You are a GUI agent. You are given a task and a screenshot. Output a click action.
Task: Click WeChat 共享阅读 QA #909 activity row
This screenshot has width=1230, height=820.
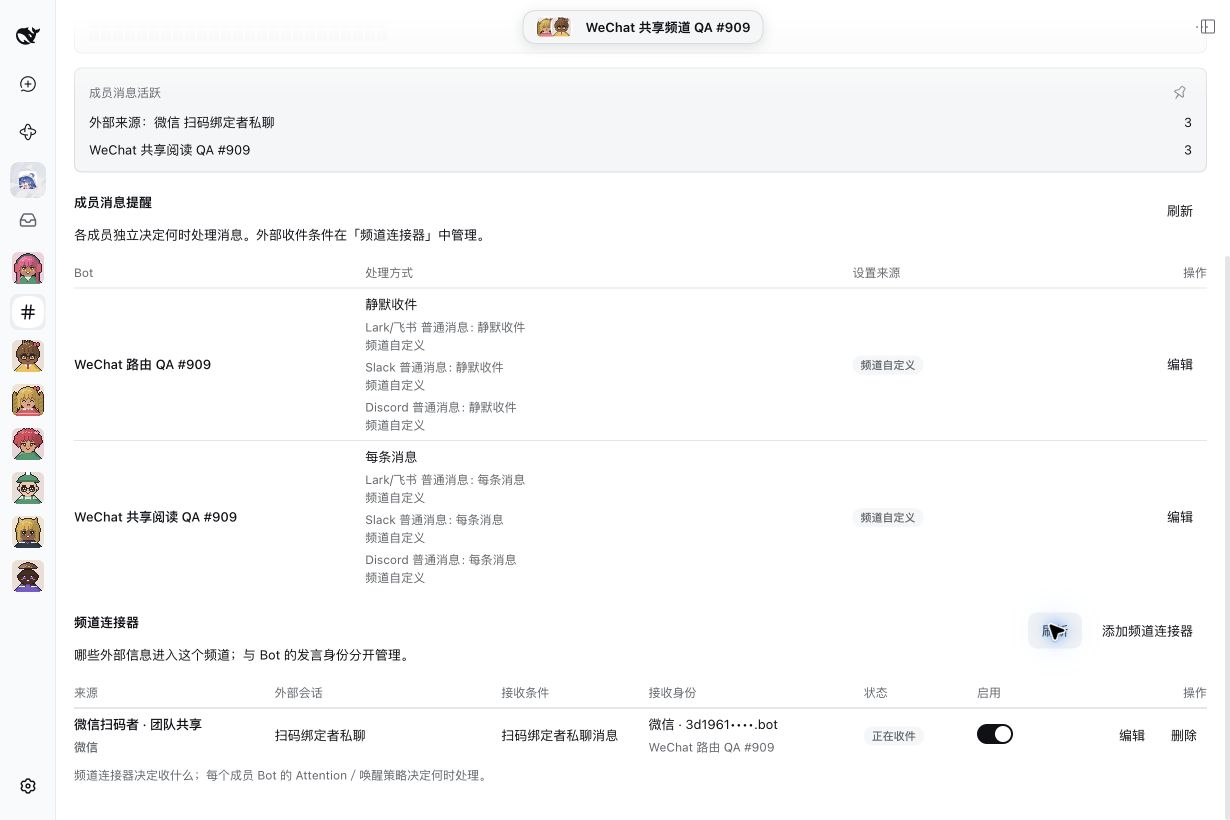click(640, 150)
